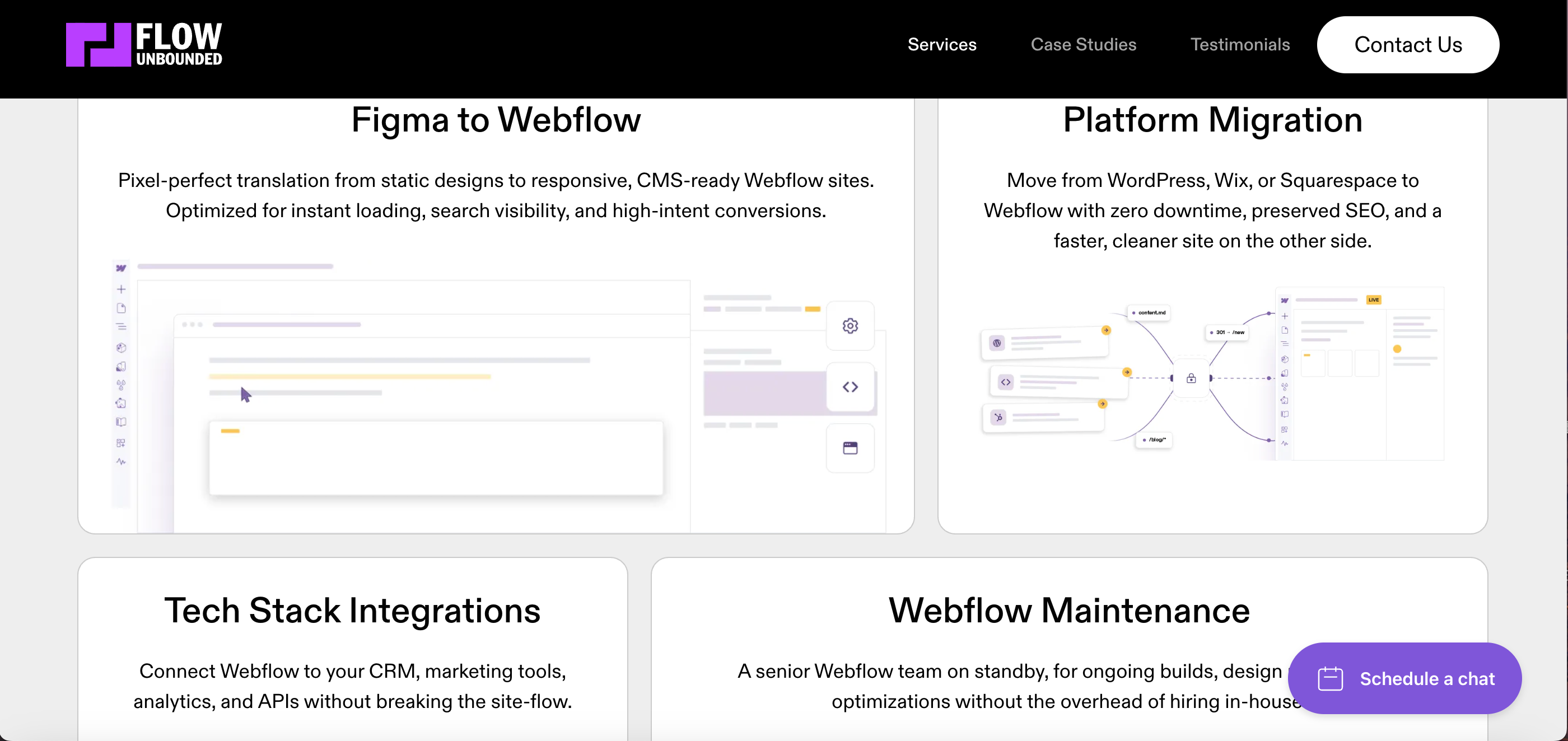Open Testimonials from the navigation

tap(1240, 44)
